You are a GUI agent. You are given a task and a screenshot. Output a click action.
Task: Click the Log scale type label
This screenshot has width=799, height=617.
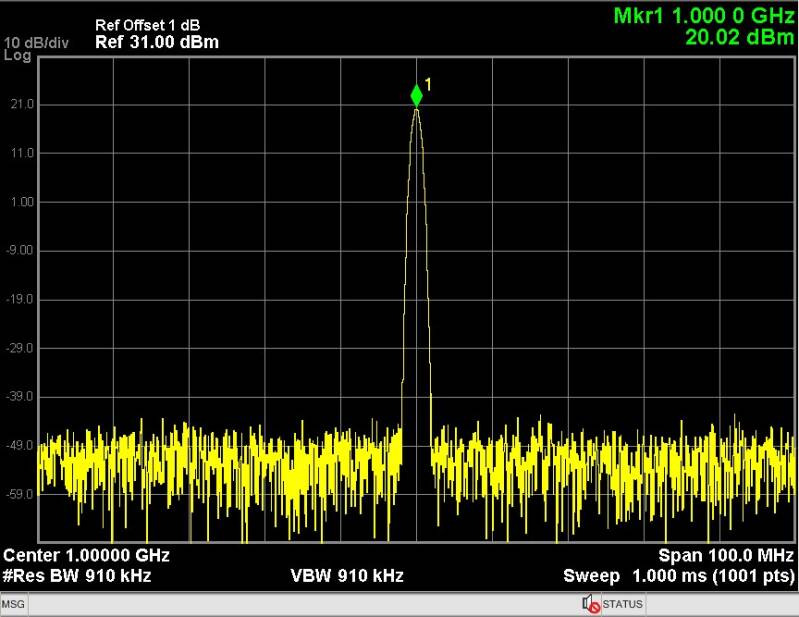point(18,56)
